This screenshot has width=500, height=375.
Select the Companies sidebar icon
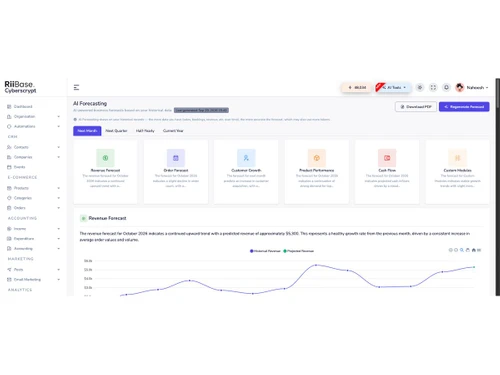pyautogui.click(x=9, y=157)
